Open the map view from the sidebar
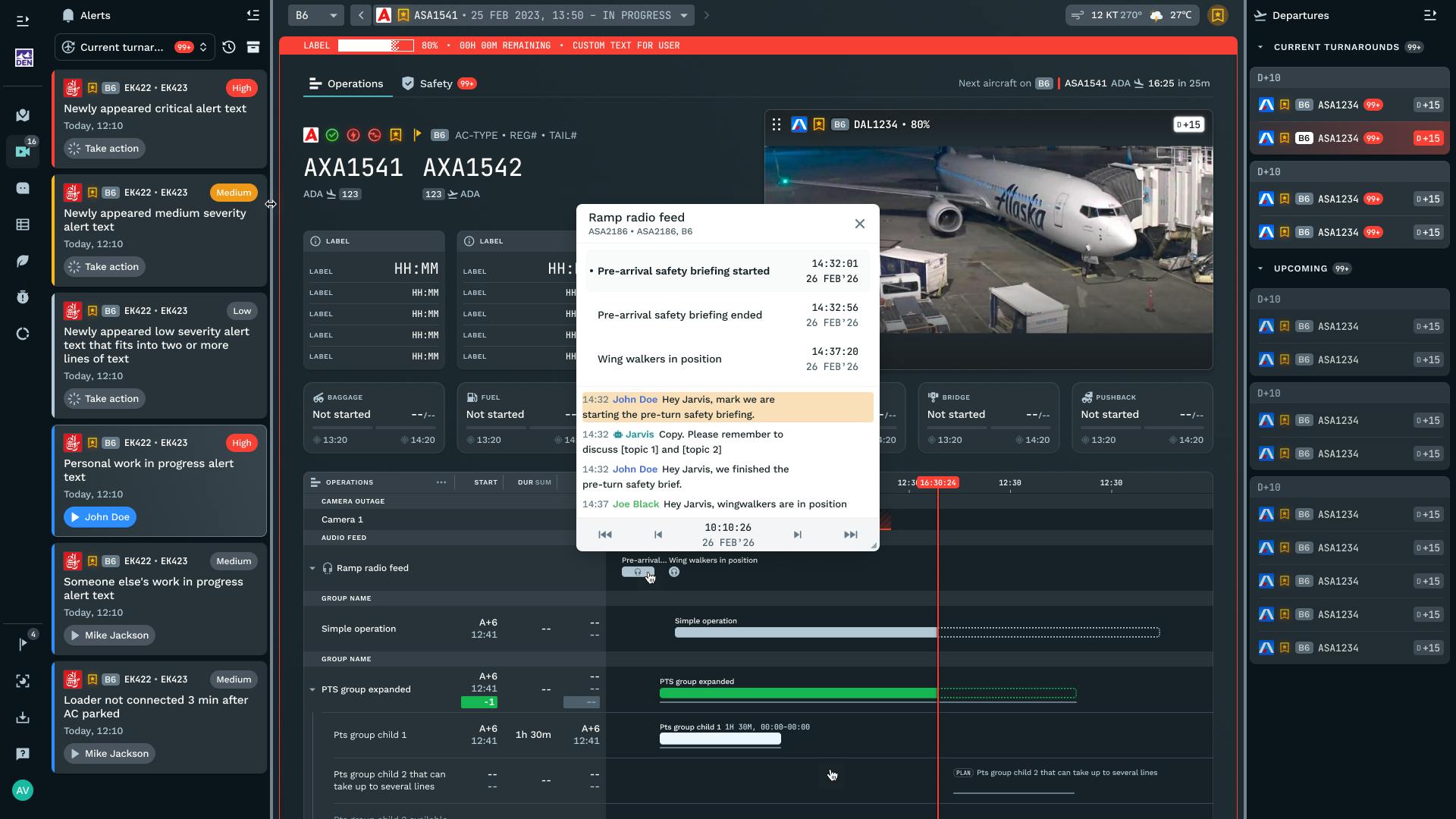 [23, 115]
